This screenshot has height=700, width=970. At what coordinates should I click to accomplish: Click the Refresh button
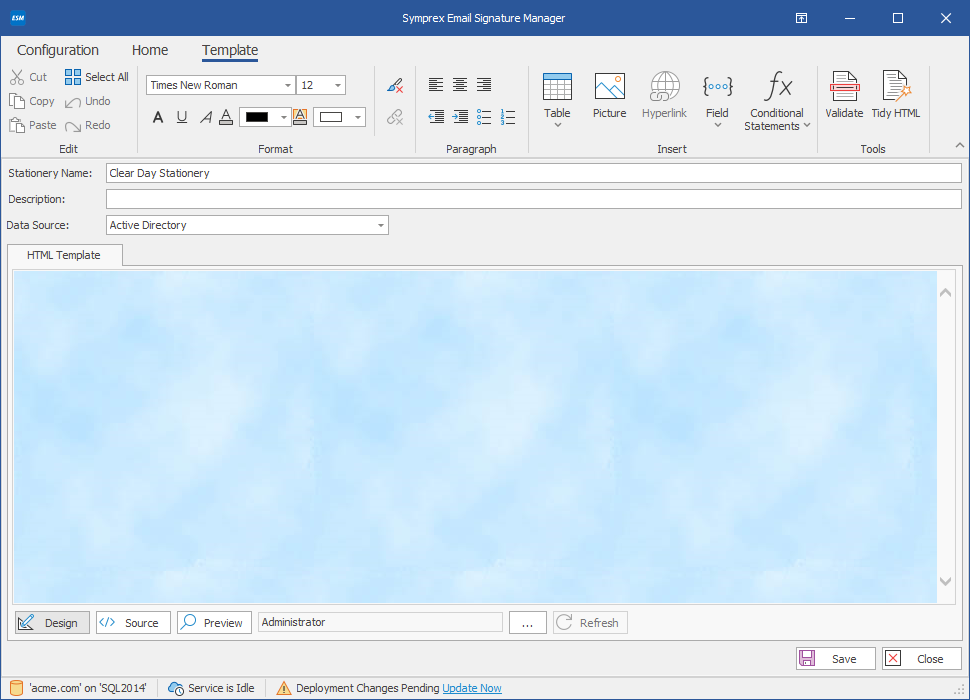(x=590, y=623)
